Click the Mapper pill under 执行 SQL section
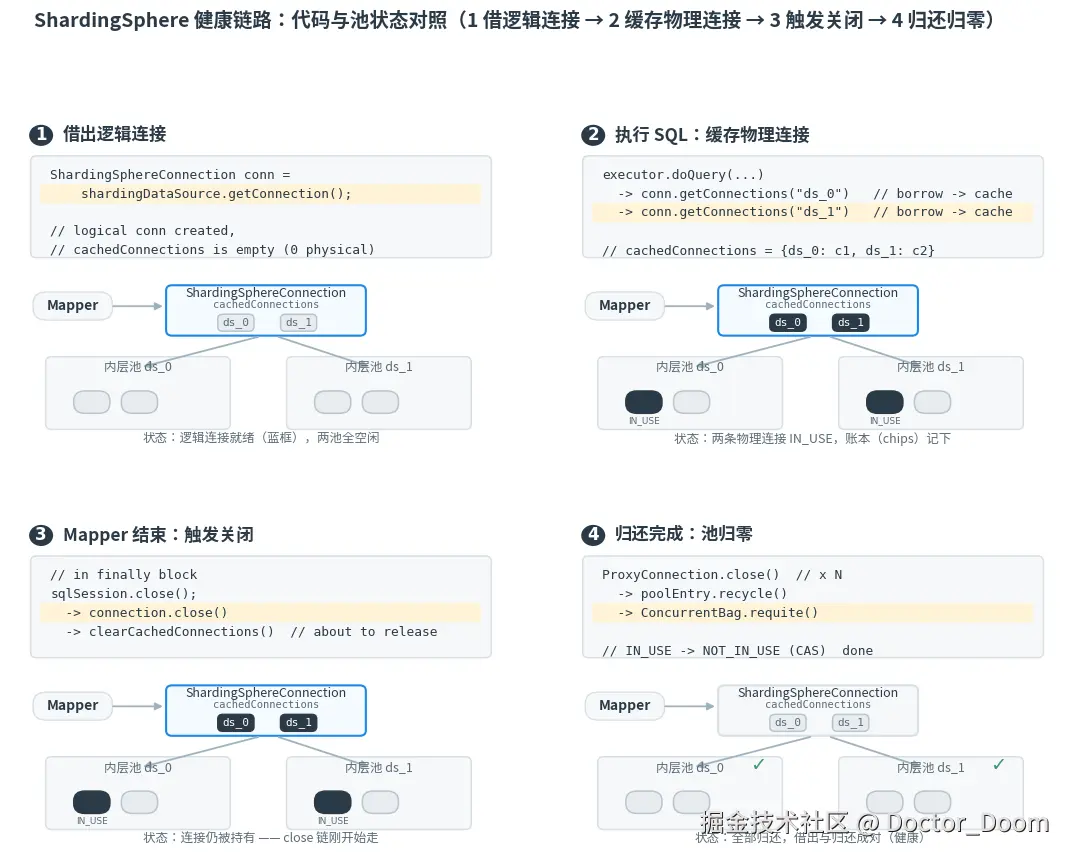 (625, 305)
